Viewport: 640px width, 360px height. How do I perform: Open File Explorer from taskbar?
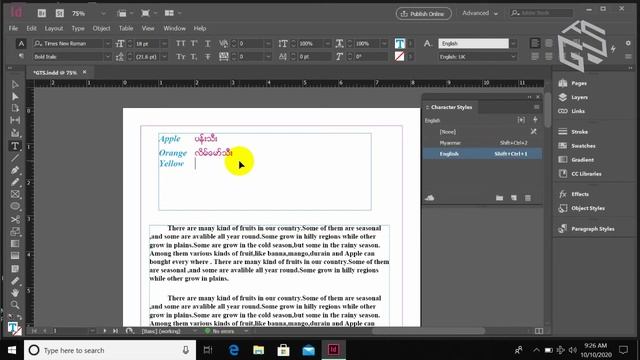[x=258, y=350]
